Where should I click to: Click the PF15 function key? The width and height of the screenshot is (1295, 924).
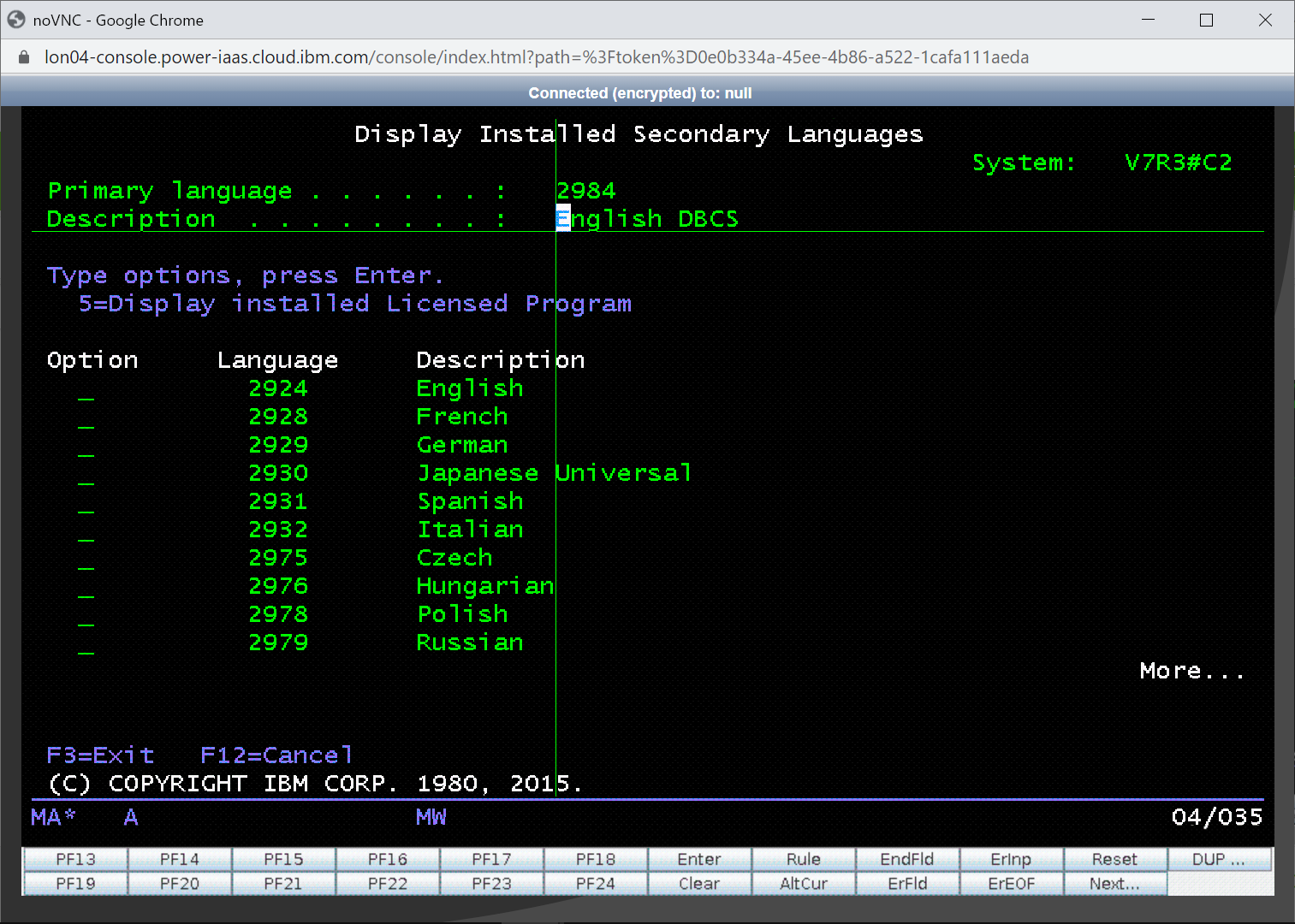pyautogui.click(x=283, y=859)
